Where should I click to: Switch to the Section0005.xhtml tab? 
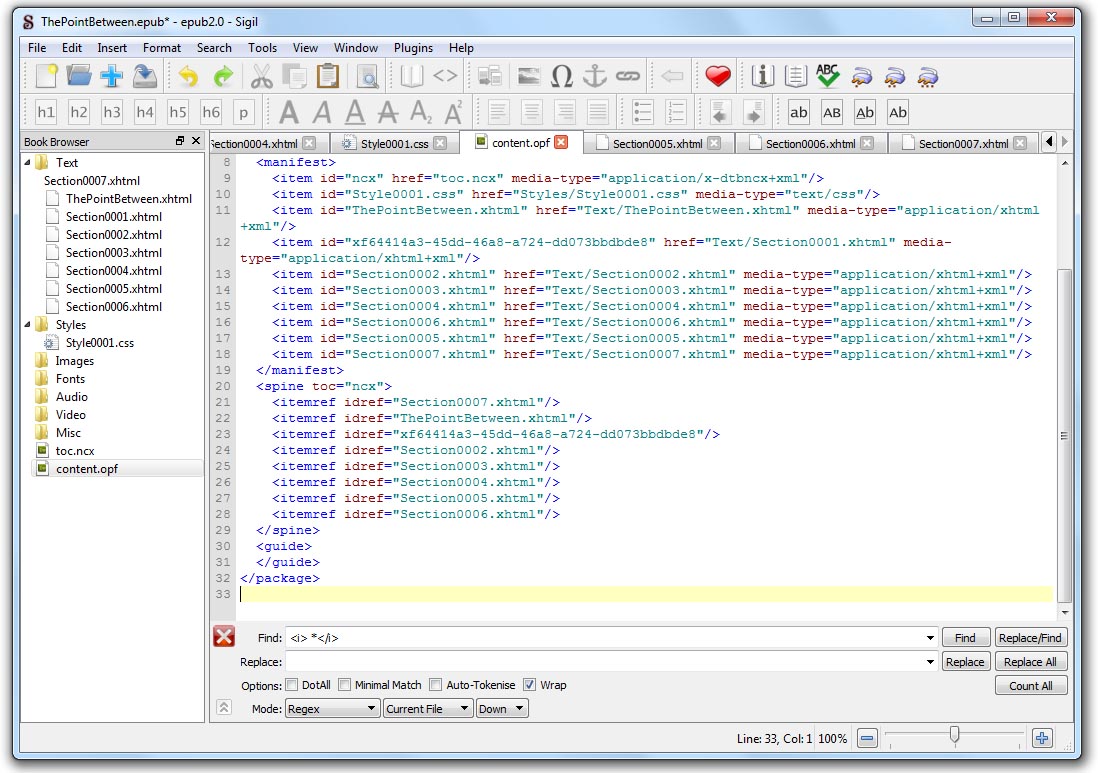pyautogui.click(x=657, y=144)
